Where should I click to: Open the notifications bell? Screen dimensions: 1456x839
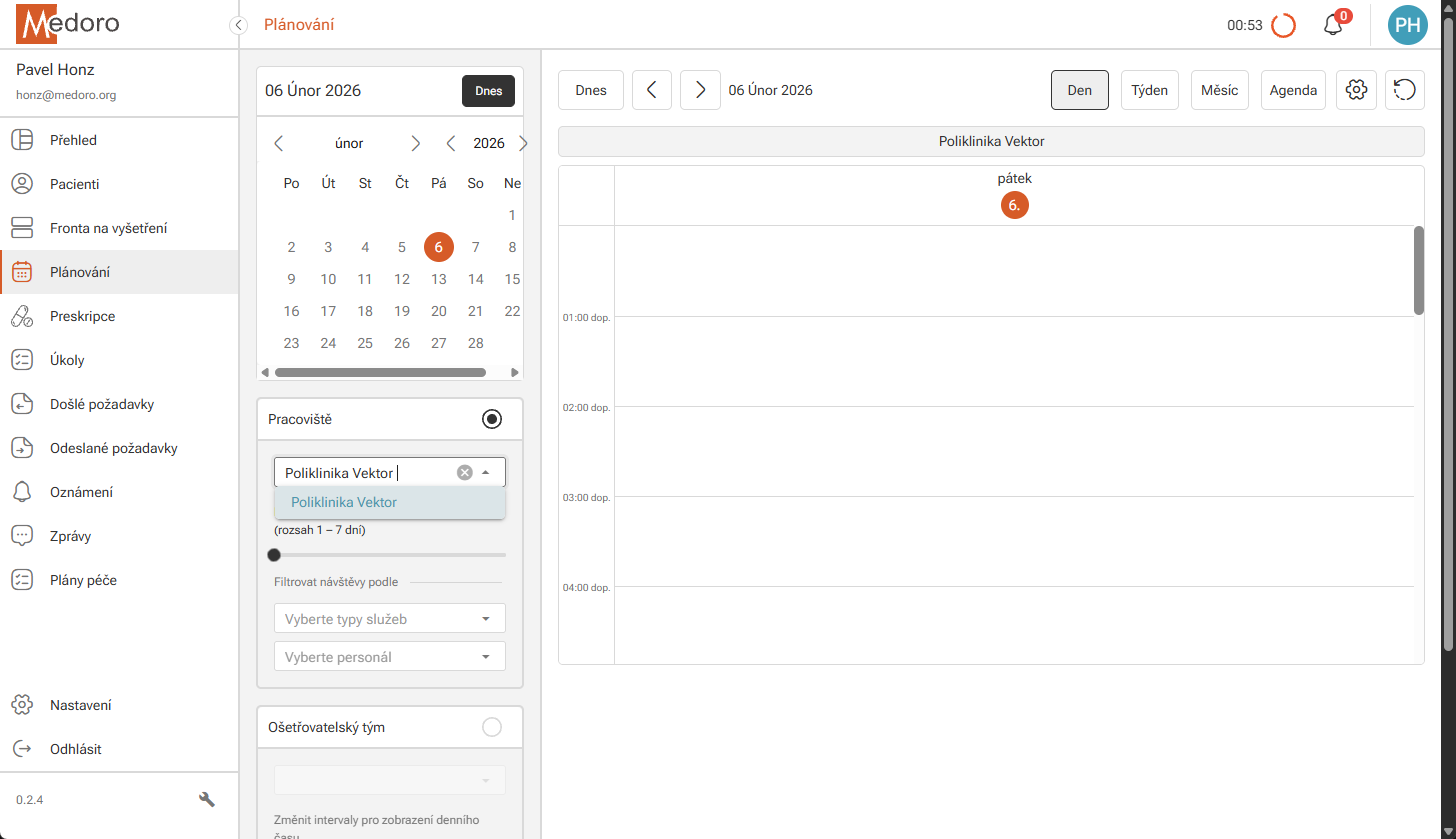[1332, 25]
